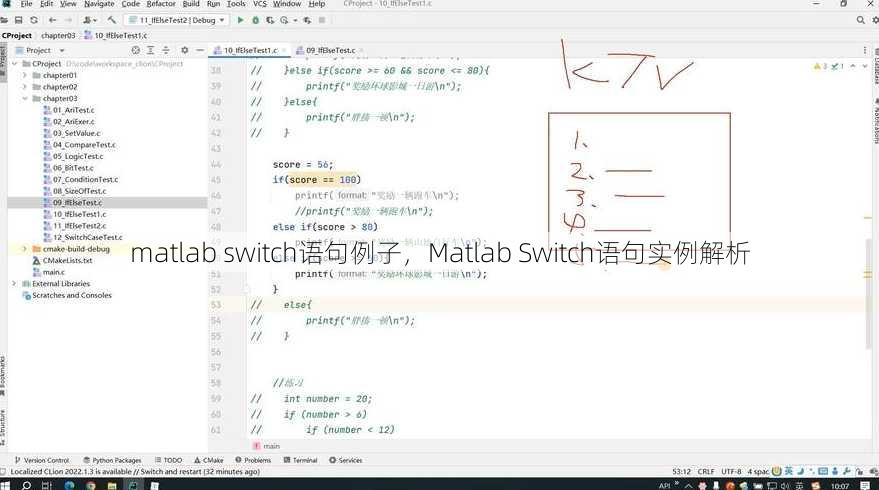Click the UTF-8 encoding status widget
The image size is (879, 490).
(731, 471)
